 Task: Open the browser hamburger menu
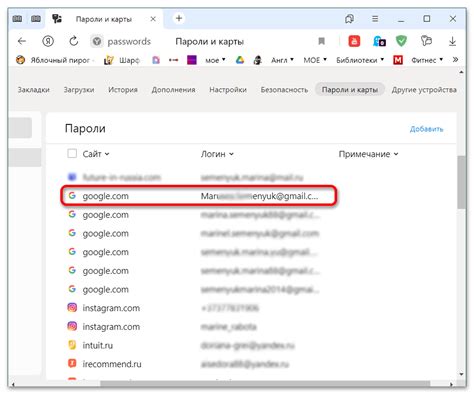[x=375, y=19]
